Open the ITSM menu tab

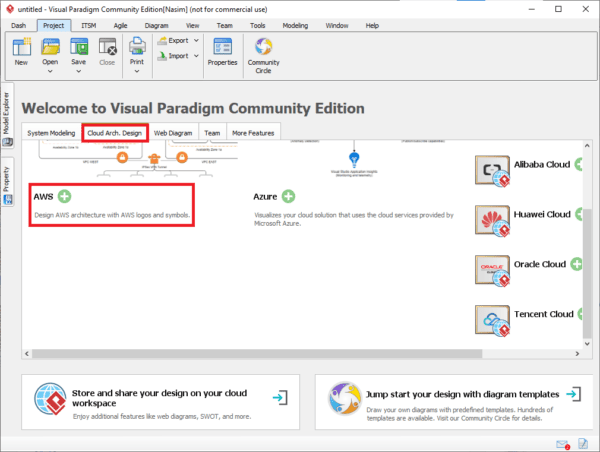pyautogui.click(x=89, y=26)
